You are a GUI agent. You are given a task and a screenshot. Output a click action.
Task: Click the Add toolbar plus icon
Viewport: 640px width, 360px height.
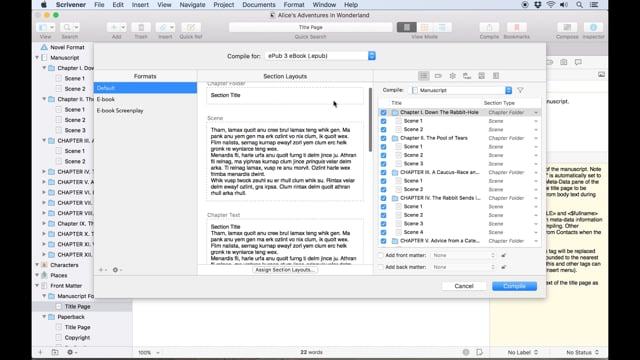113,27
